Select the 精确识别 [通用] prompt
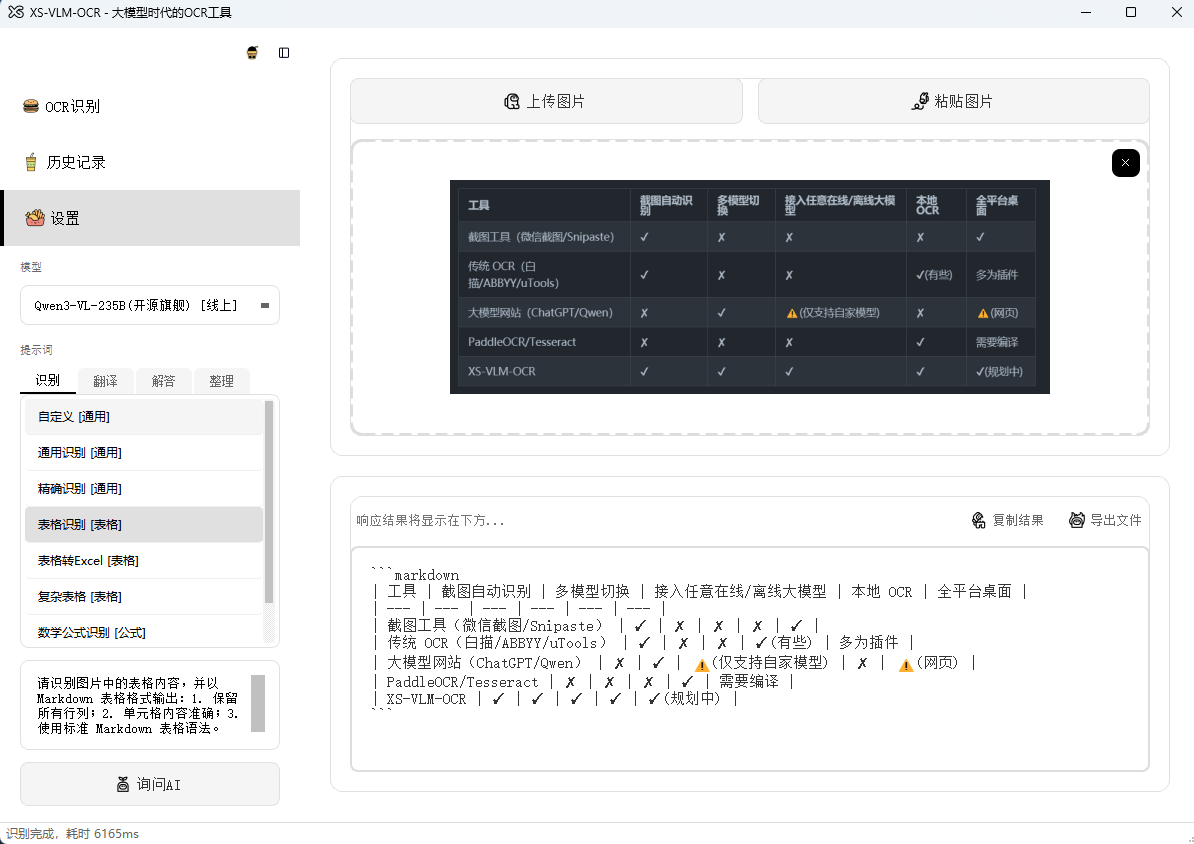Image resolution: width=1194 pixels, height=844 pixels. pyautogui.click(x=144, y=488)
